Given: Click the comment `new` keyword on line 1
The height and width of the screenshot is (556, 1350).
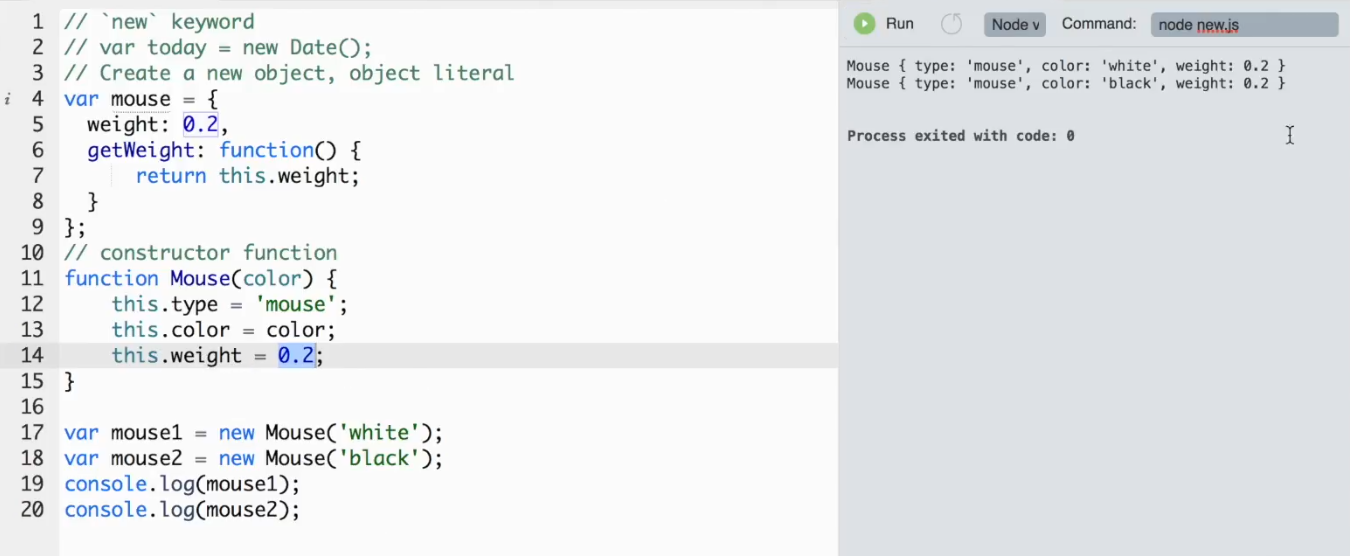Looking at the screenshot, I should (x=159, y=21).
